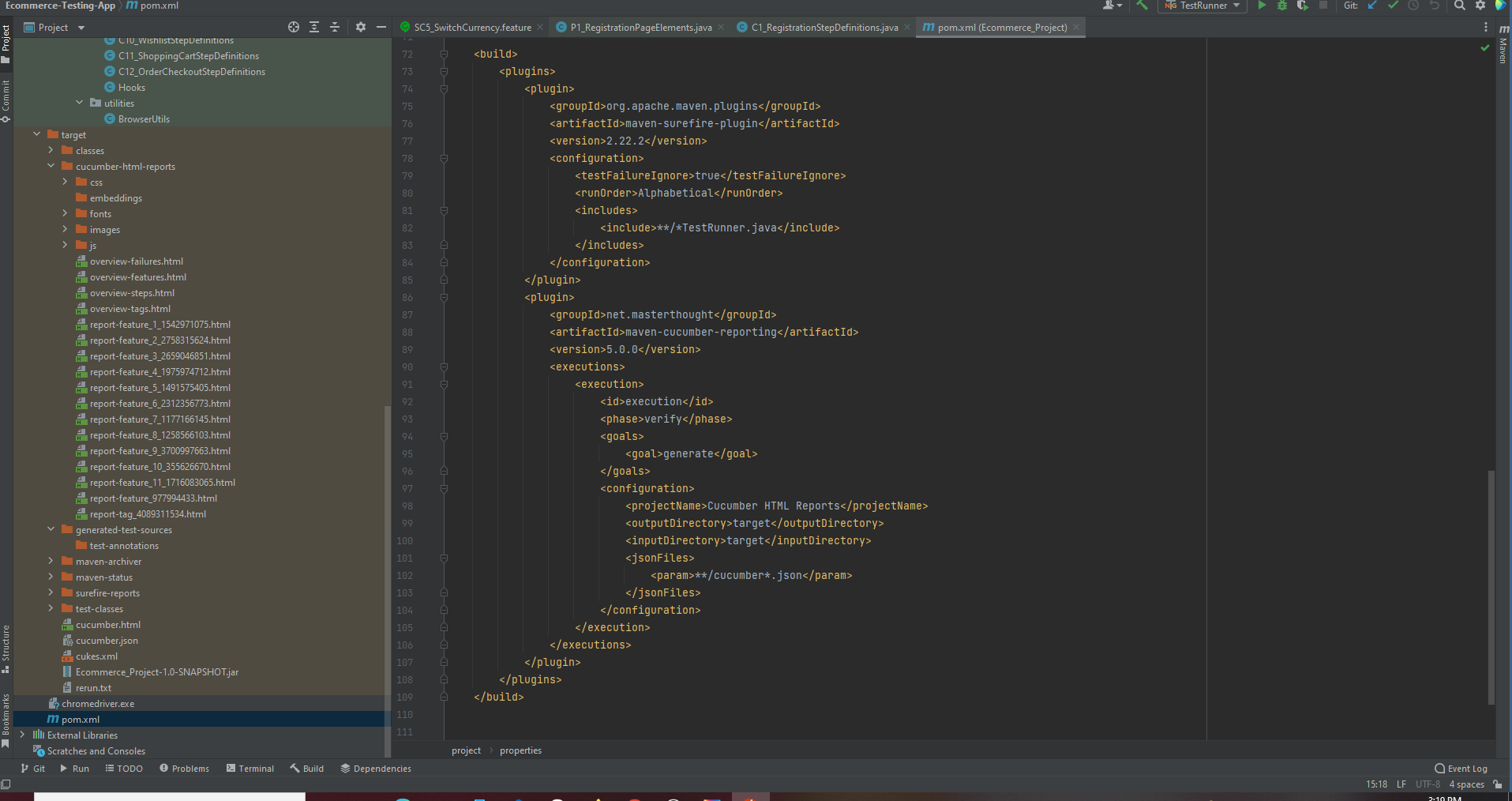Screen dimensions: 1512x801
Task: Update project with the blue Git arrow
Action: [x=1372, y=6]
